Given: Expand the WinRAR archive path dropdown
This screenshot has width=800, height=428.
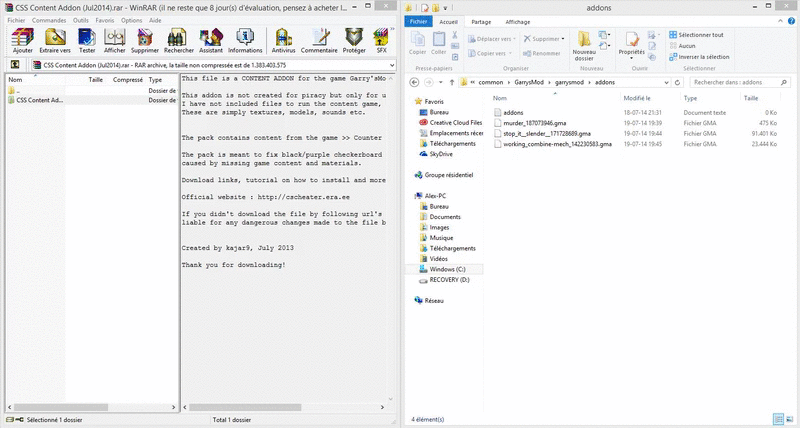Looking at the screenshot, I should (392, 65).
